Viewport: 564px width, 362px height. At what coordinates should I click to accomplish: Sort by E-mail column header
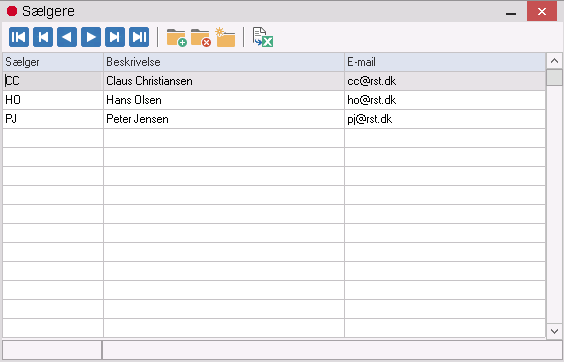(x=445, y=62)
